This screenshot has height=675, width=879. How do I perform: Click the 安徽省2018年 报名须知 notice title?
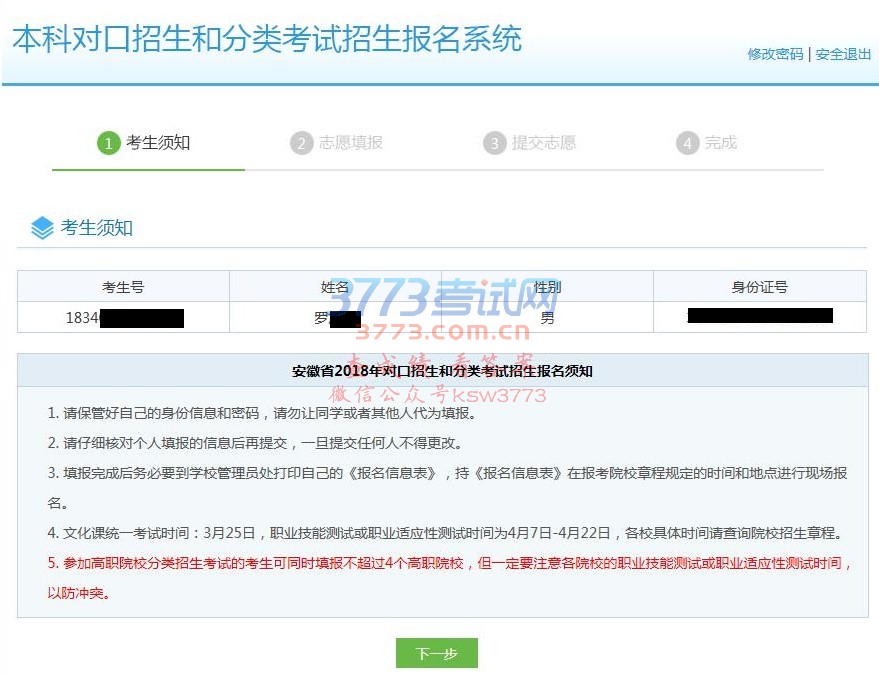(442, 371)
